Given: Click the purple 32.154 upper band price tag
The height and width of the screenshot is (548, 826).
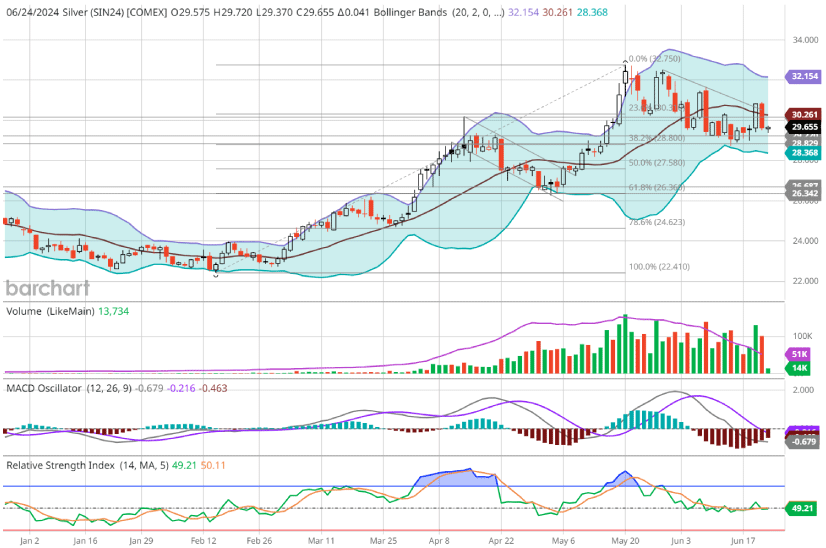Looking at the screenshot, I should 803,75.
